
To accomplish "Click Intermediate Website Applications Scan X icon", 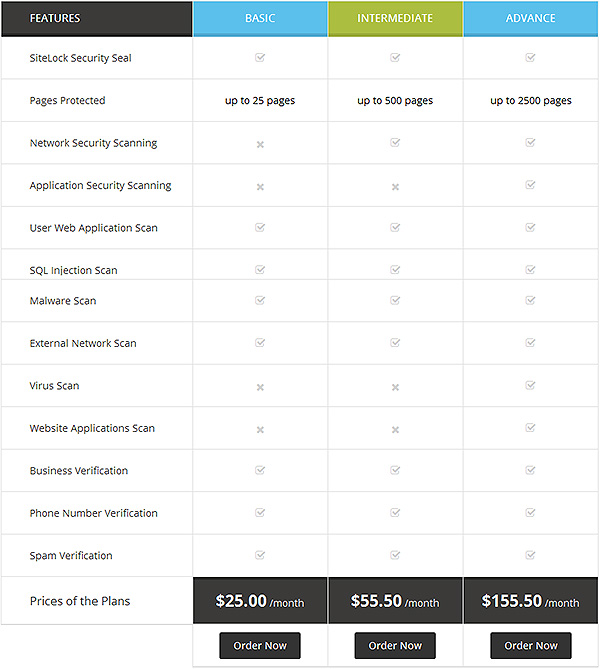I will click(395, 430).
